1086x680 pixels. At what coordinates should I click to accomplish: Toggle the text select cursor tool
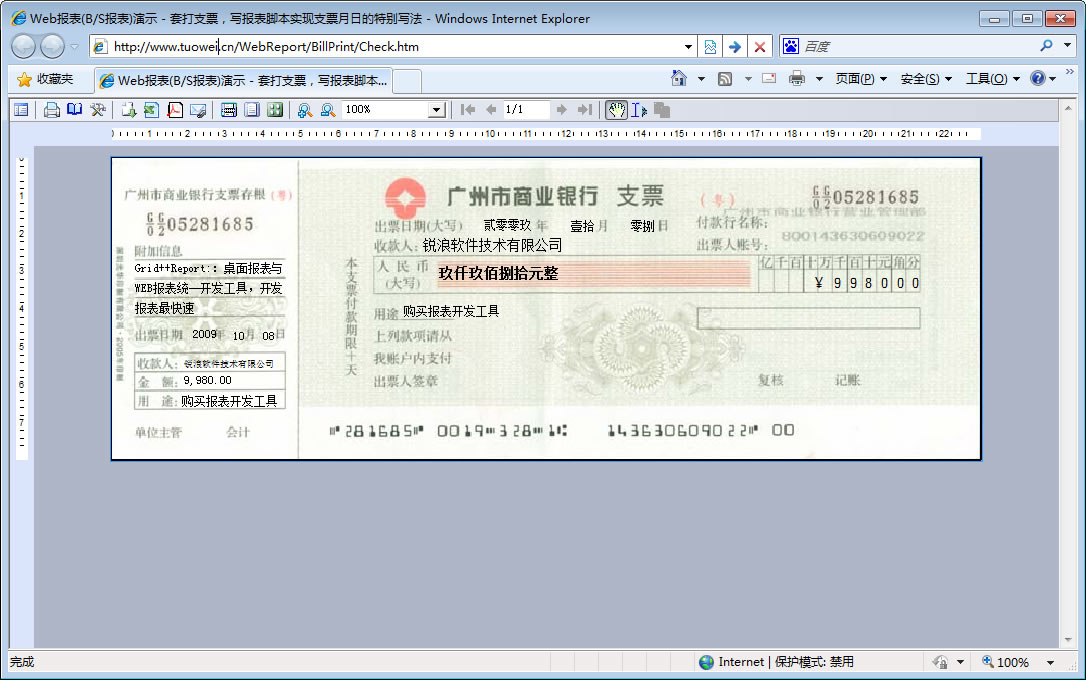click(639, 110)
